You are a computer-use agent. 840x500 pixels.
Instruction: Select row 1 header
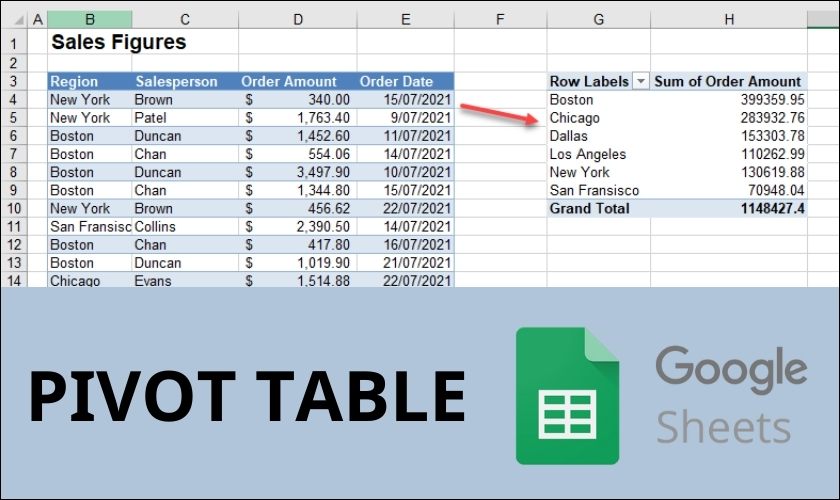(x=14, y=42)
